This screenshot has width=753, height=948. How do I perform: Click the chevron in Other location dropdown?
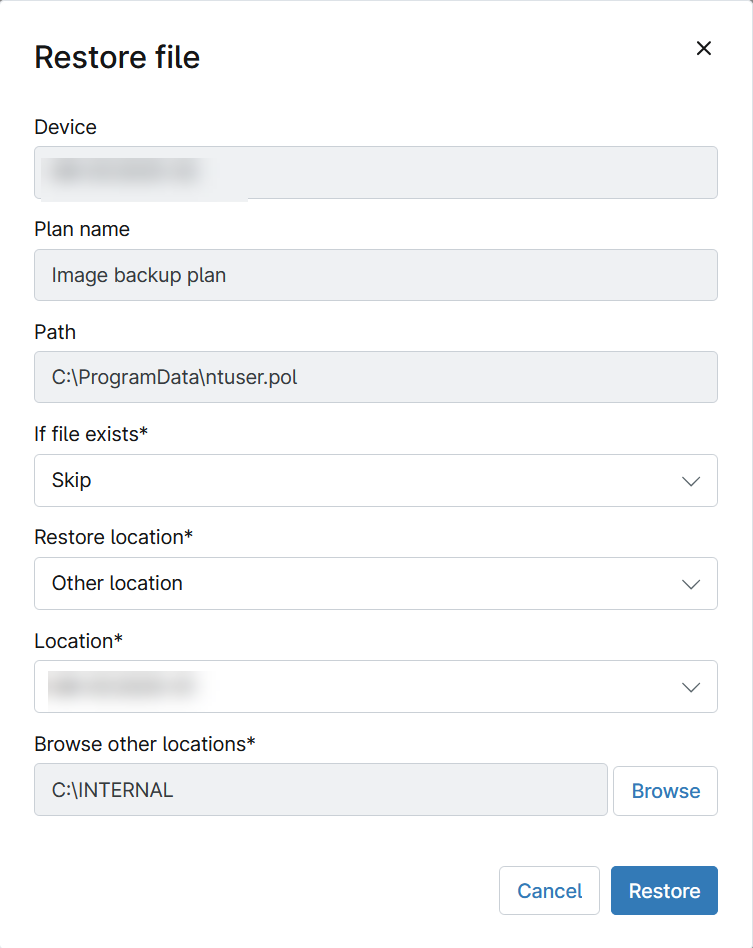(x=690, y=584)
